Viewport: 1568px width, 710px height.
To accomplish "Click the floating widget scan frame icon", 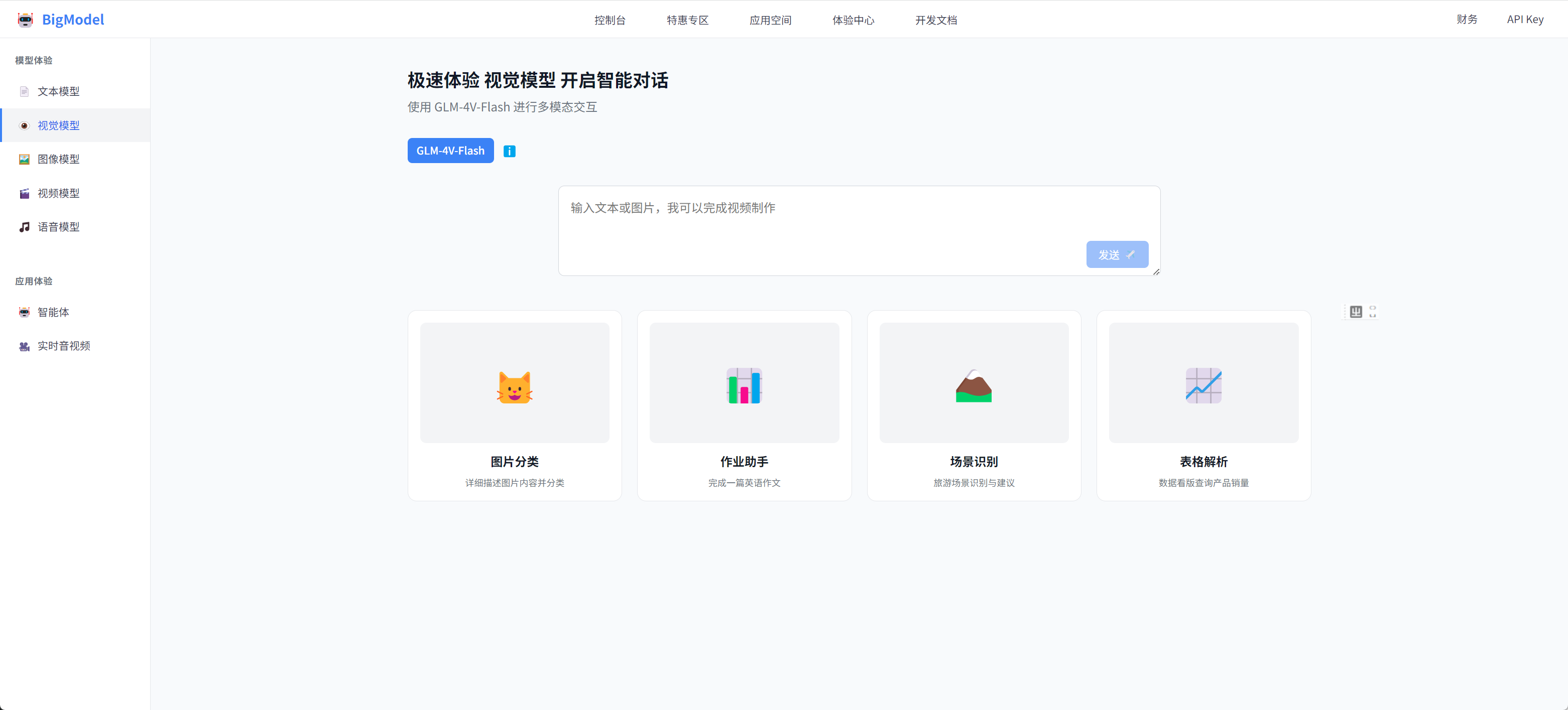I will [x=1373, y=312].
